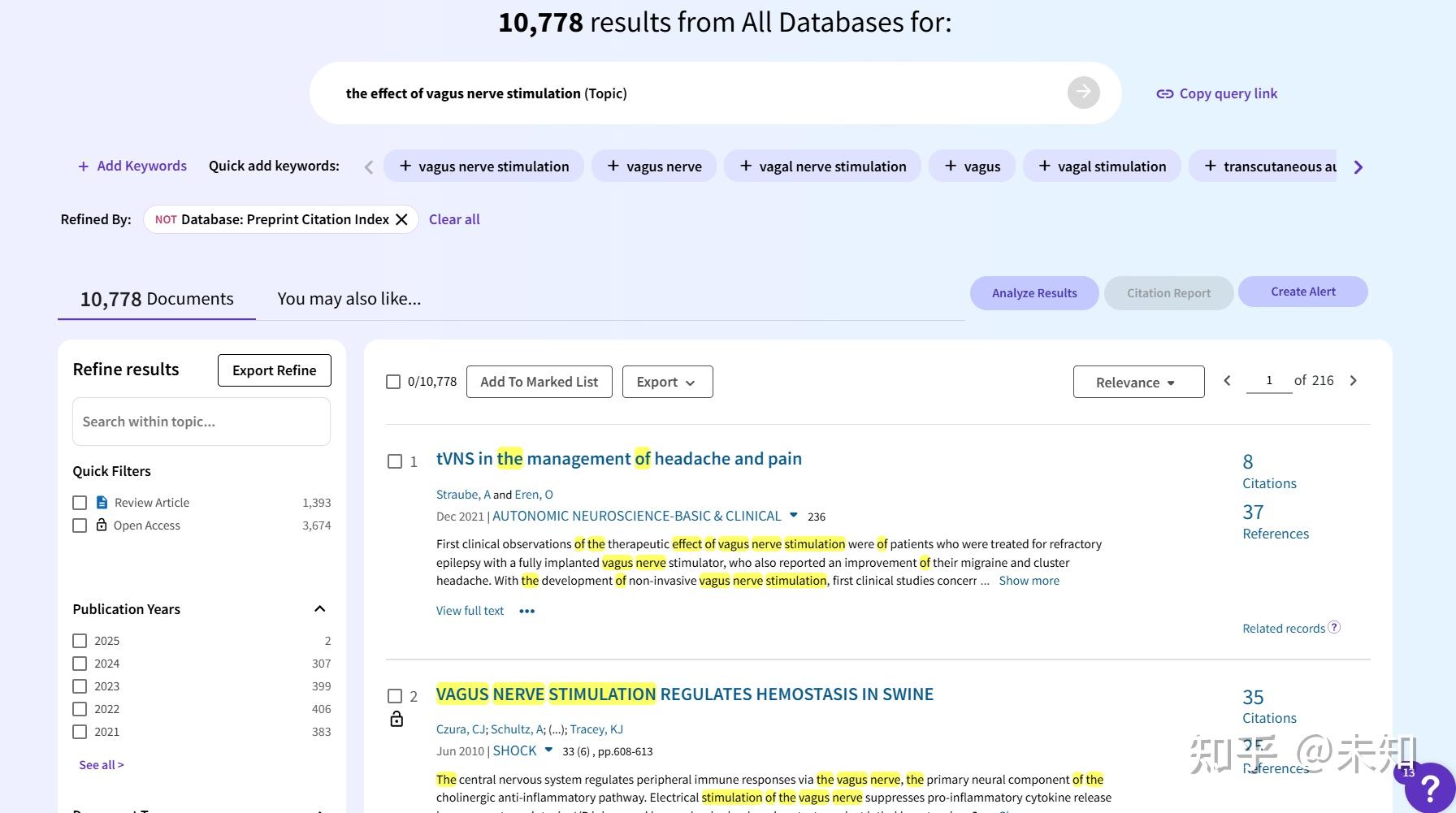Select all results via the header checkbox
Image resolution: width=1456 pixels, height=813 pixels.
[392, 381]
